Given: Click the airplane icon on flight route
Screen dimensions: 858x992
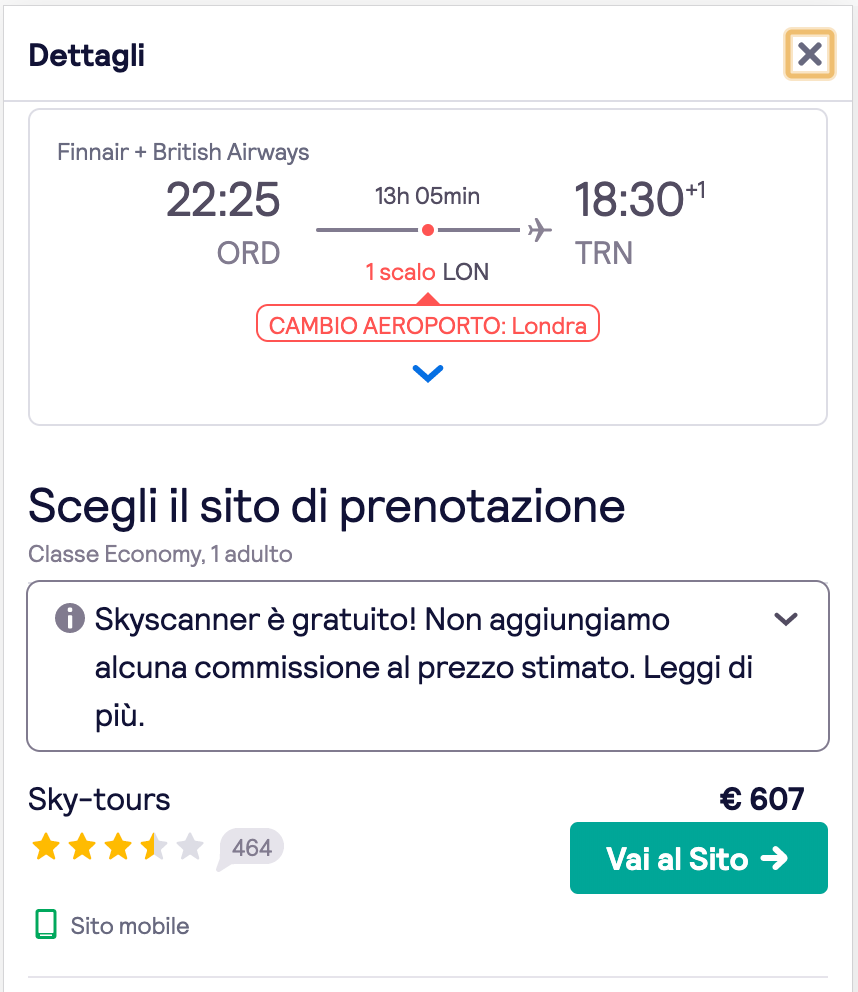Looking at the screenshot, I should pyautogui.click(x=540, y=230).
